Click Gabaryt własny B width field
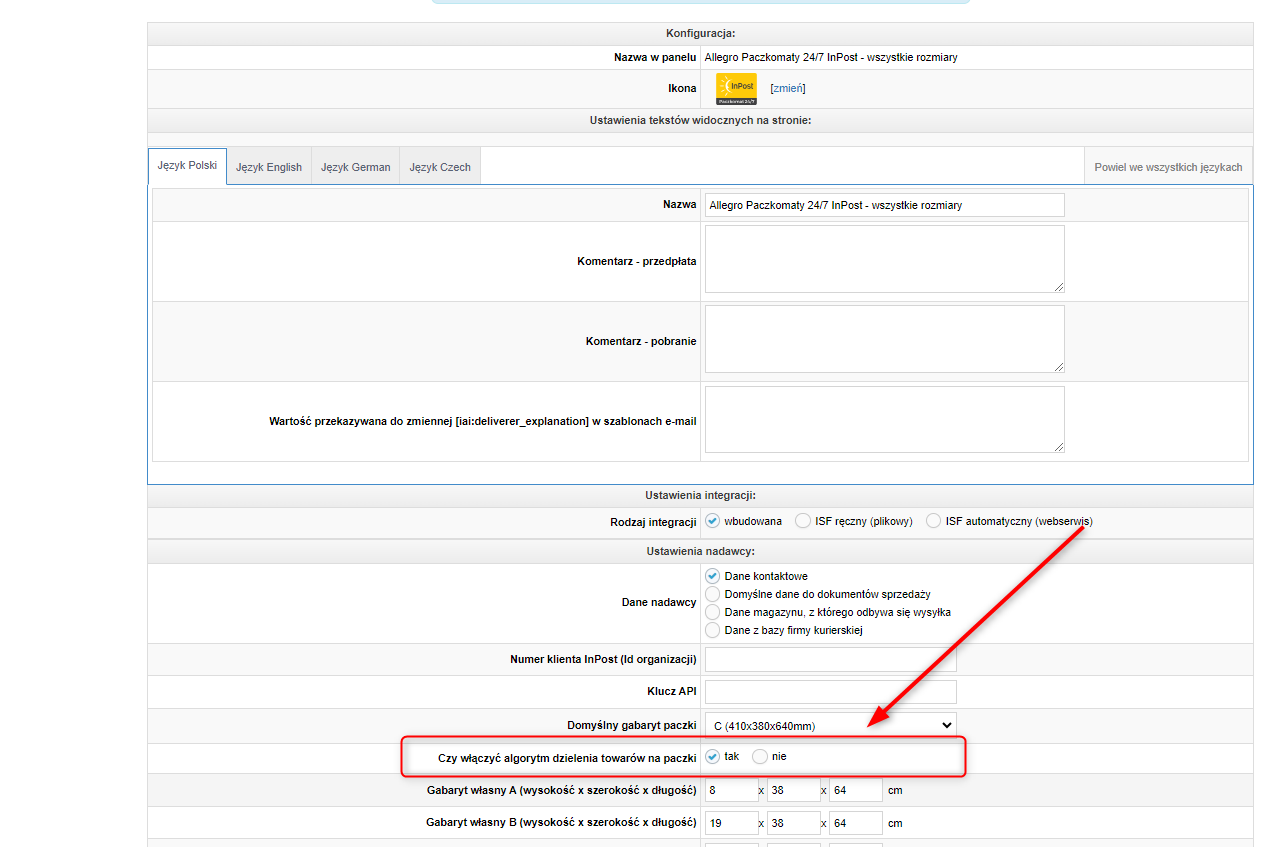Viewport: 1278px width, 847px height. [793, 823]
